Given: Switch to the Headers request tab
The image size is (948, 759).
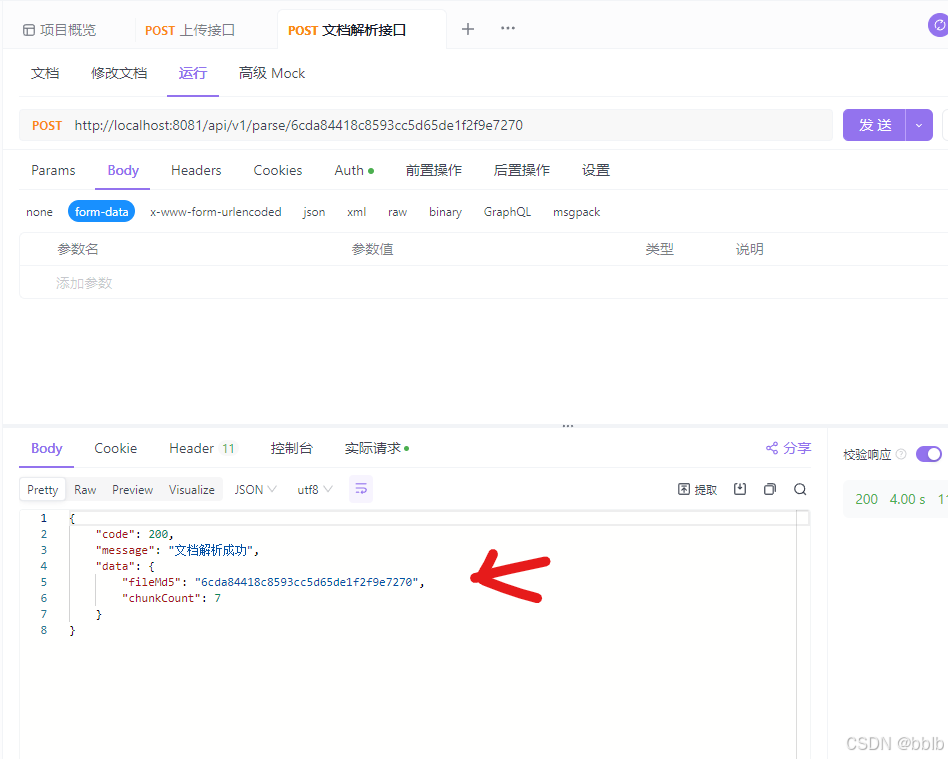Looking at the screenshot, I should (x=196, y=170).
